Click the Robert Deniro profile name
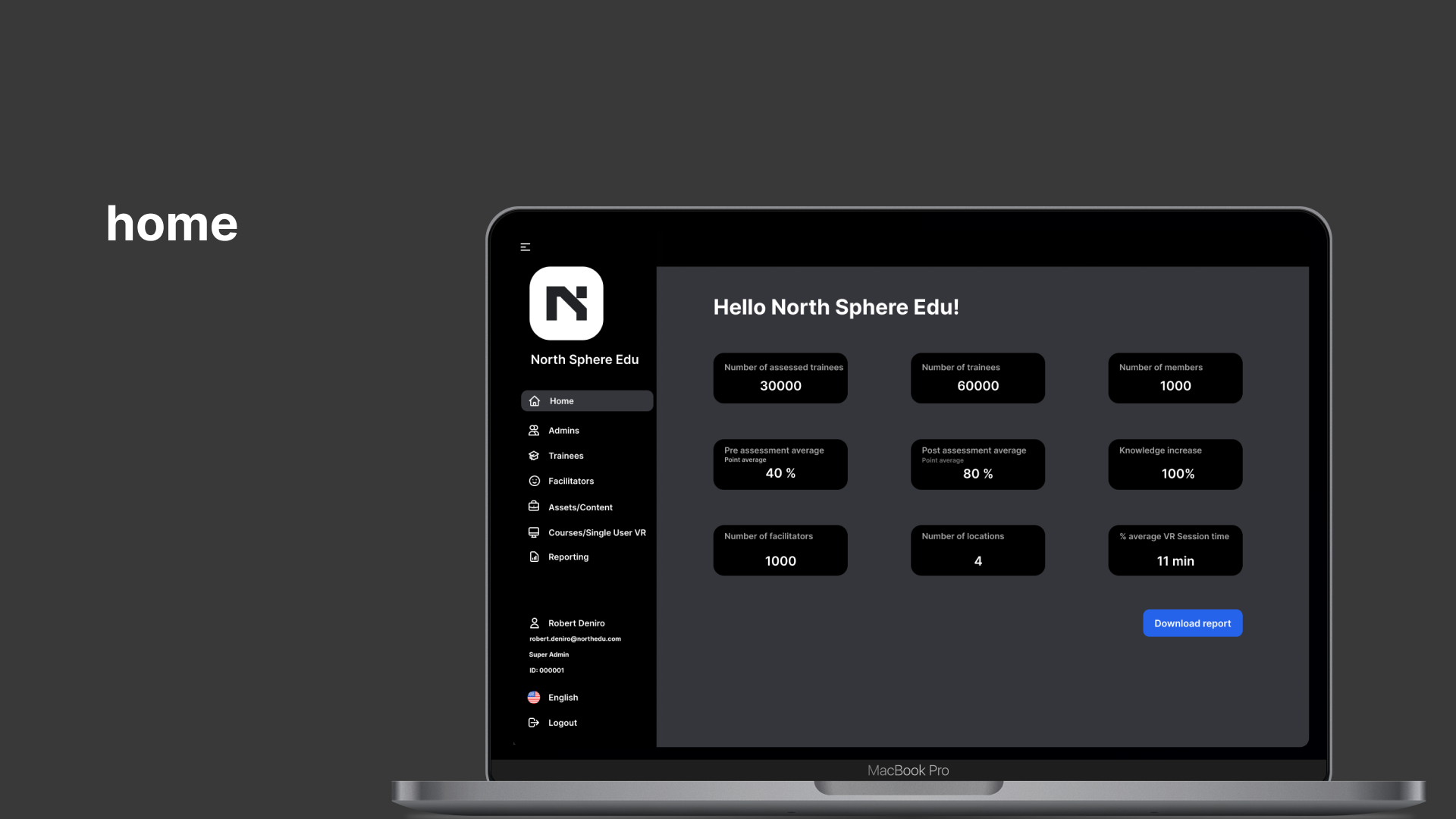1456x819 pixels. [576, 623]
